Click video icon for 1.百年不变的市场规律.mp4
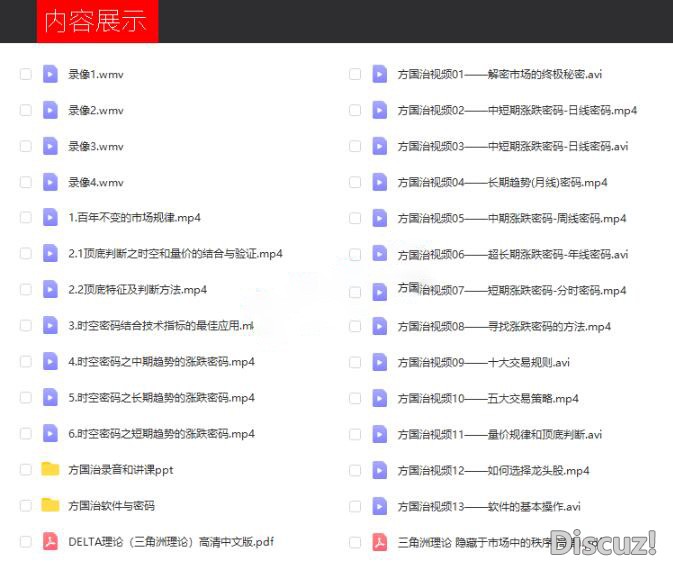This screenshot has width=673, height=567. pos(50,218)
